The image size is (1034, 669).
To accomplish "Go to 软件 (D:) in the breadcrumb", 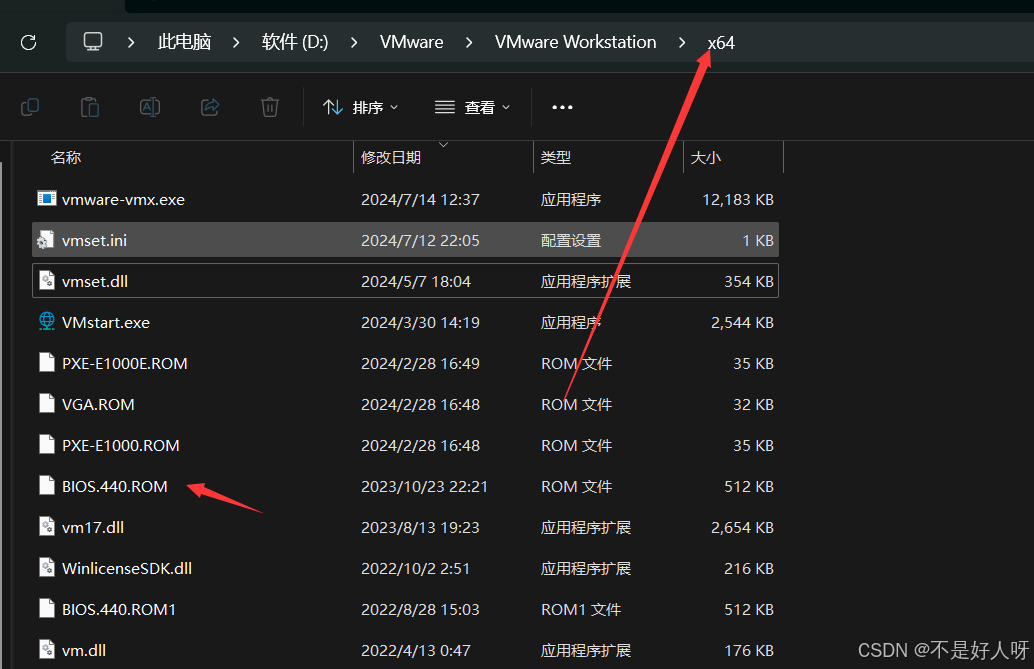I will click(295, 42).
